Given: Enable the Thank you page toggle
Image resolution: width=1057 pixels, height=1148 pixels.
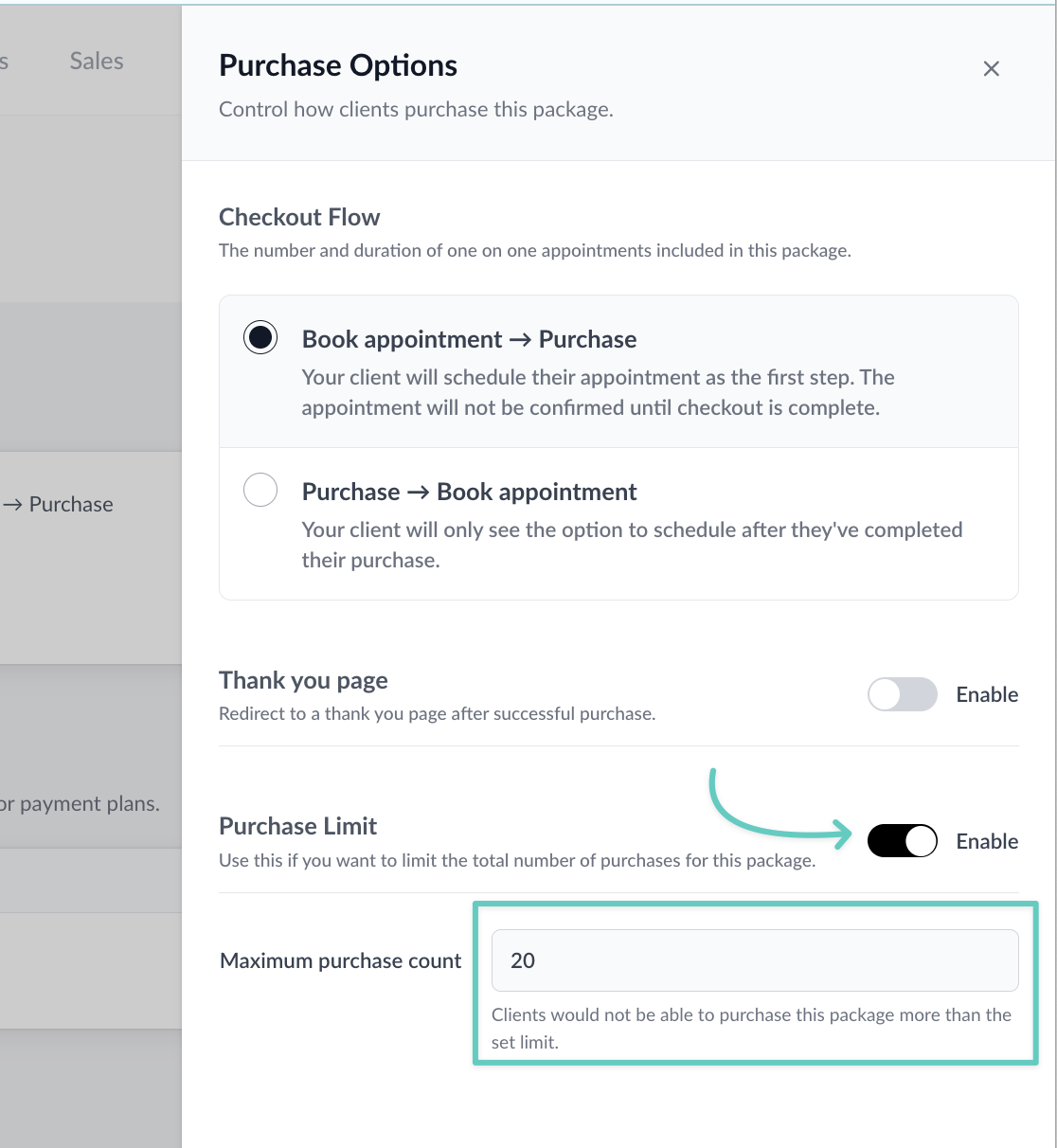Looking at the screenshot, I should pyautogui.click(x=902, y=694).
